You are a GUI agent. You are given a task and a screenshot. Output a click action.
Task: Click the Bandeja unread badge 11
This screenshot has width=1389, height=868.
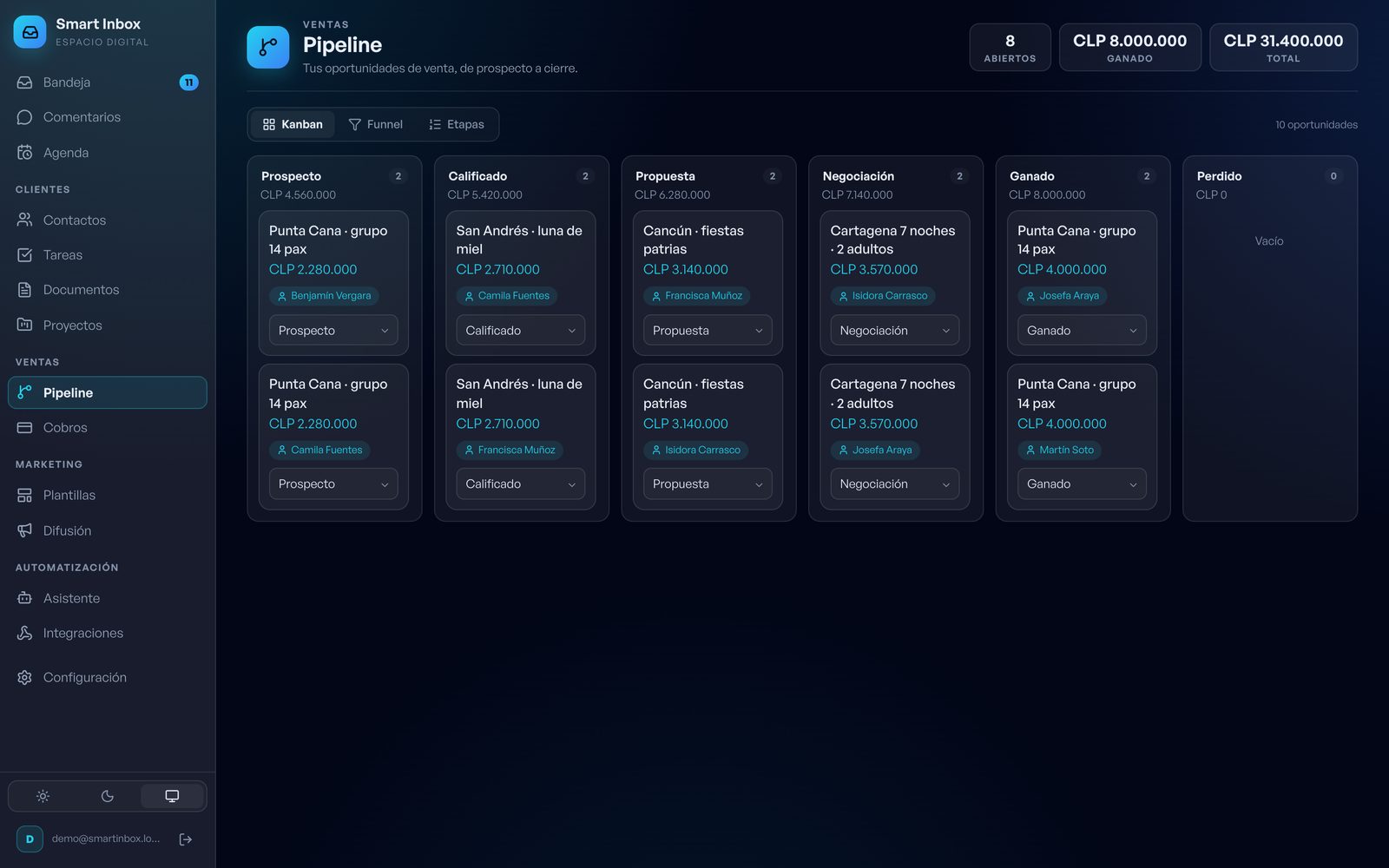pyautogui.click(x=188, y=82)
